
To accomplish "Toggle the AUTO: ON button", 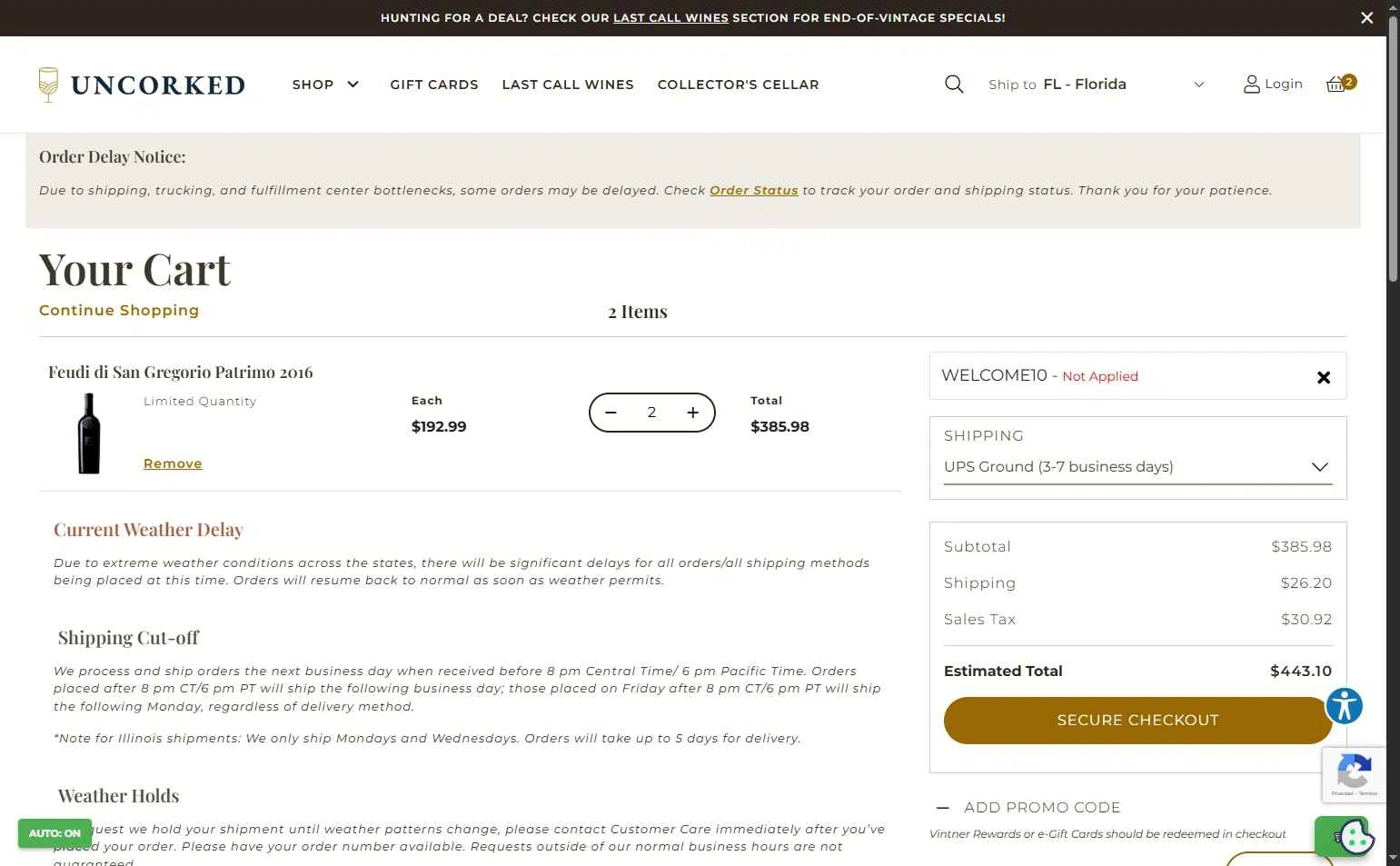I will (x=55, y=833).
